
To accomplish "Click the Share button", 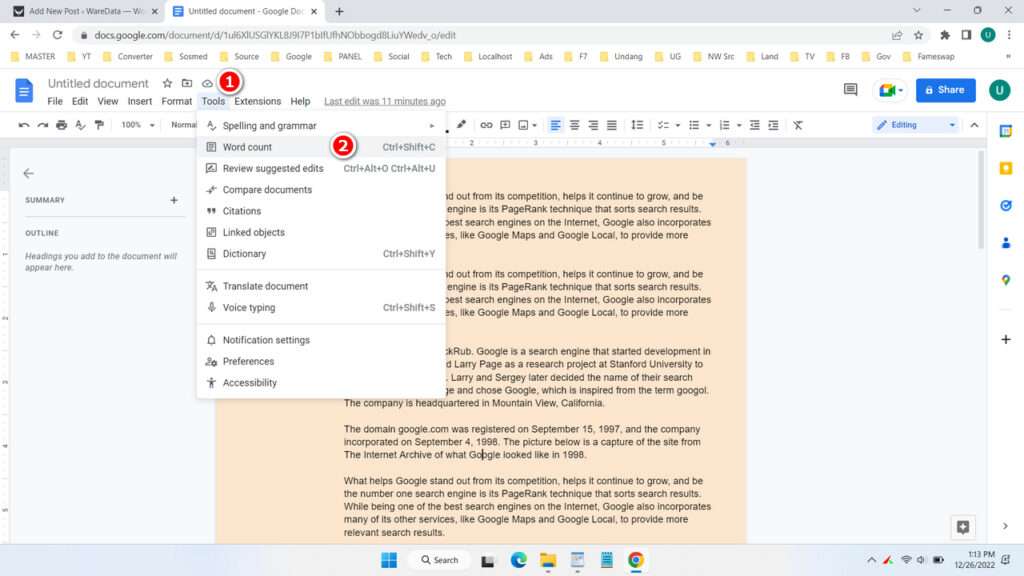I will tap(944, 89).
